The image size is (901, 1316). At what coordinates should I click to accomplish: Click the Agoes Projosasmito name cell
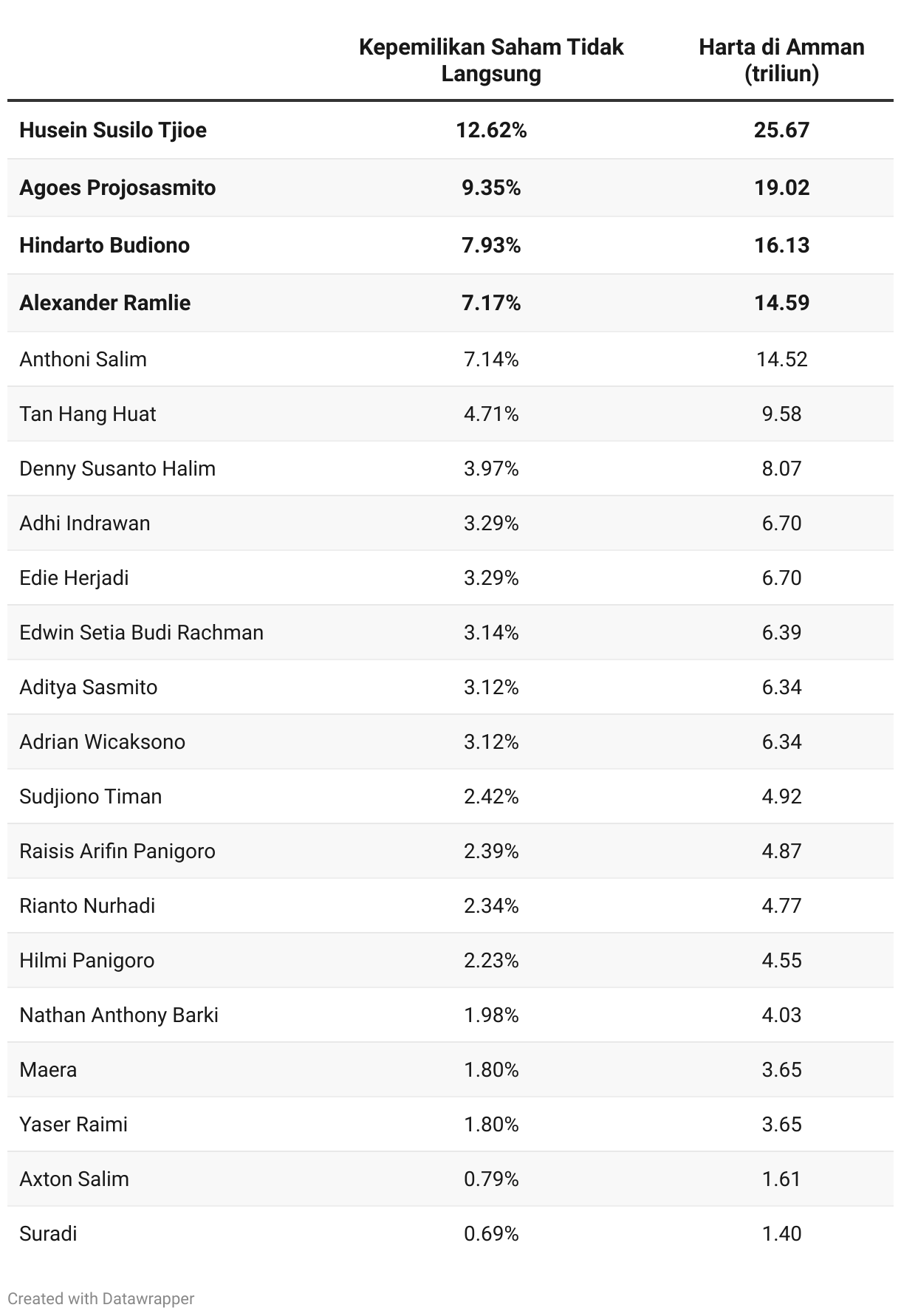pyautogui.click(x=117, y=188)
